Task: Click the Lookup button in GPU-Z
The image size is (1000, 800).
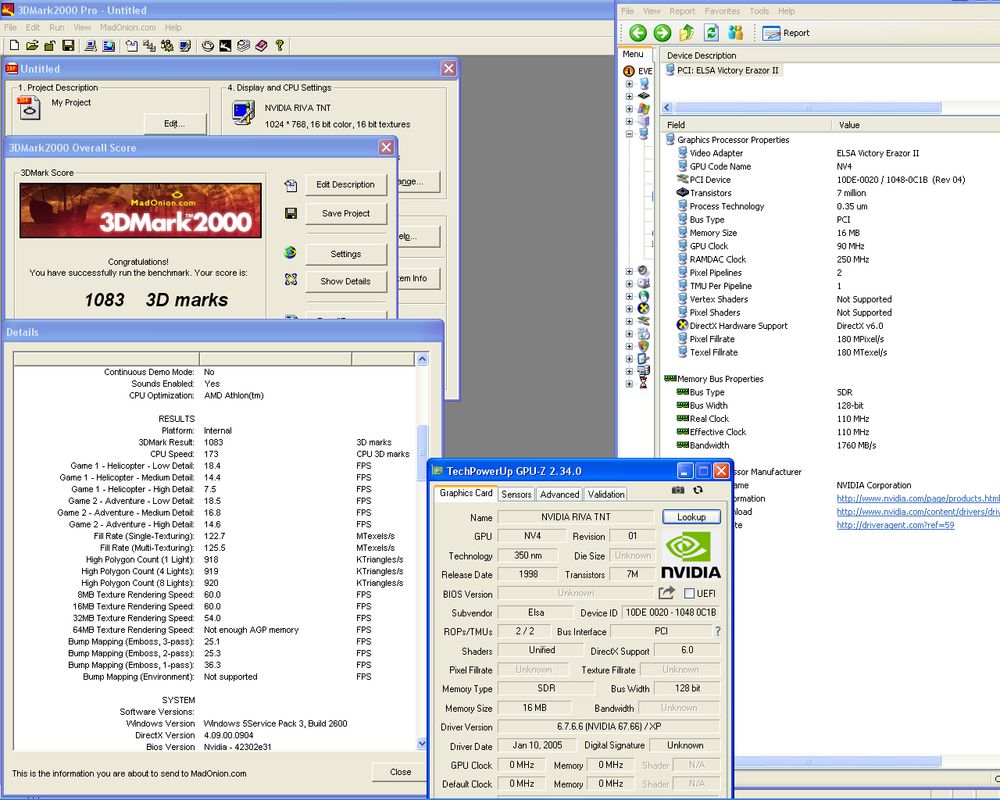Action: tap(691, 517)
